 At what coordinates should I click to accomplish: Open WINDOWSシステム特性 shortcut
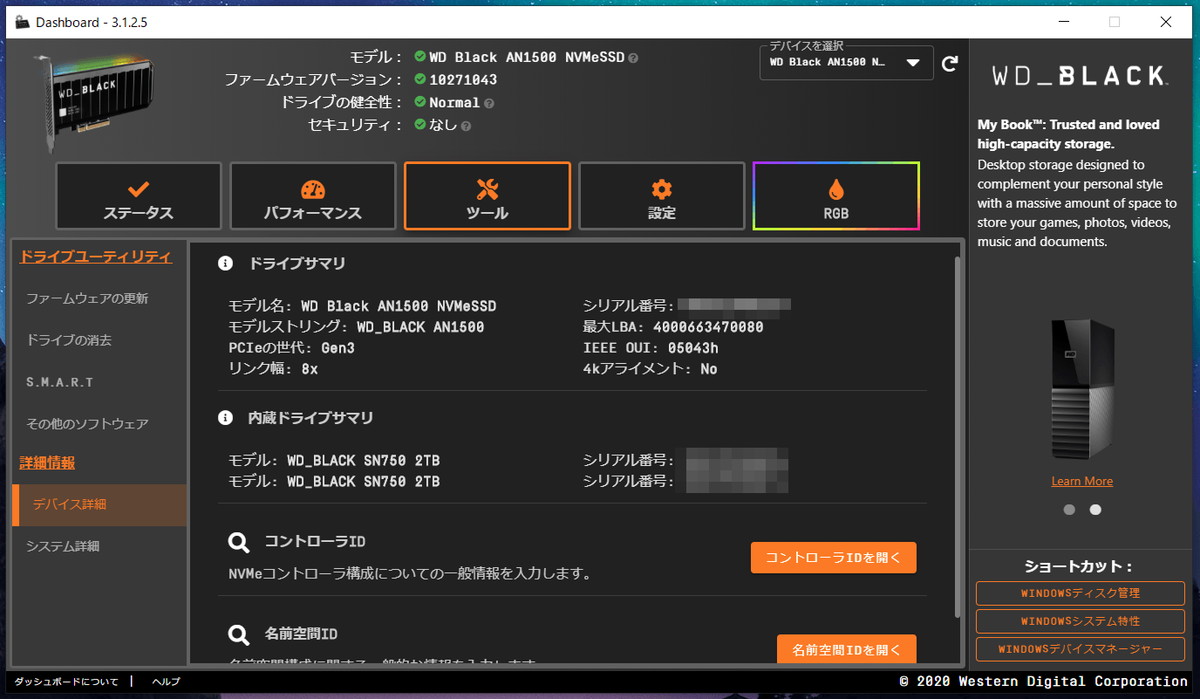tap(1080, 621)
